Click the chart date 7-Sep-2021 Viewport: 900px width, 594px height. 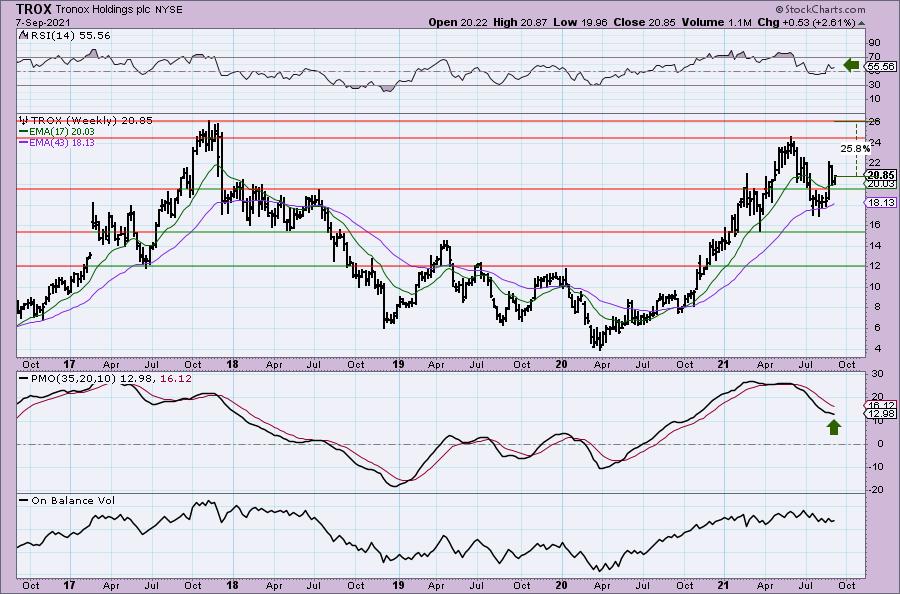[x=44, y=22]
